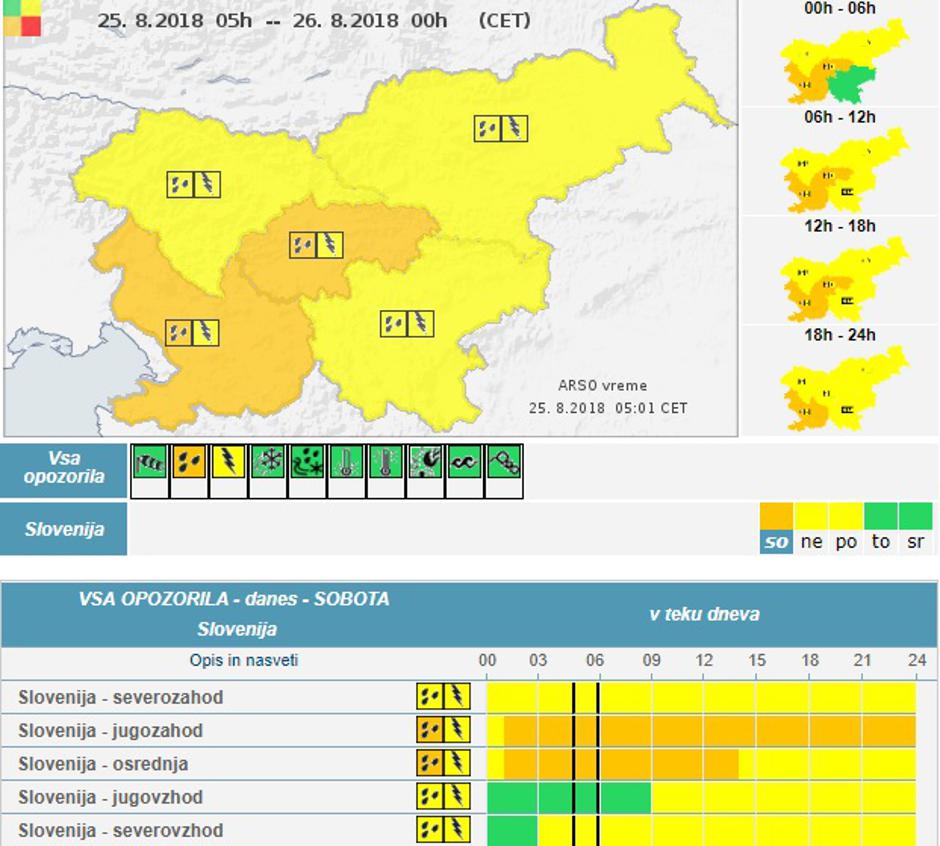Select the yellow thunderstorm warning icon
Image resolution: width=940 pixels, height=846 pixels.
228,463
